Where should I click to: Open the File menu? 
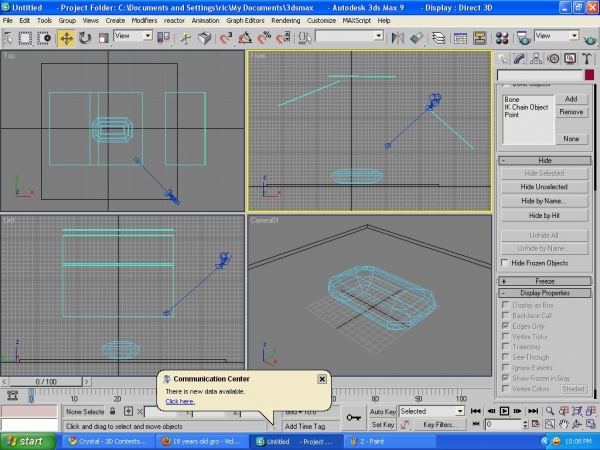(x=8, y=21)
